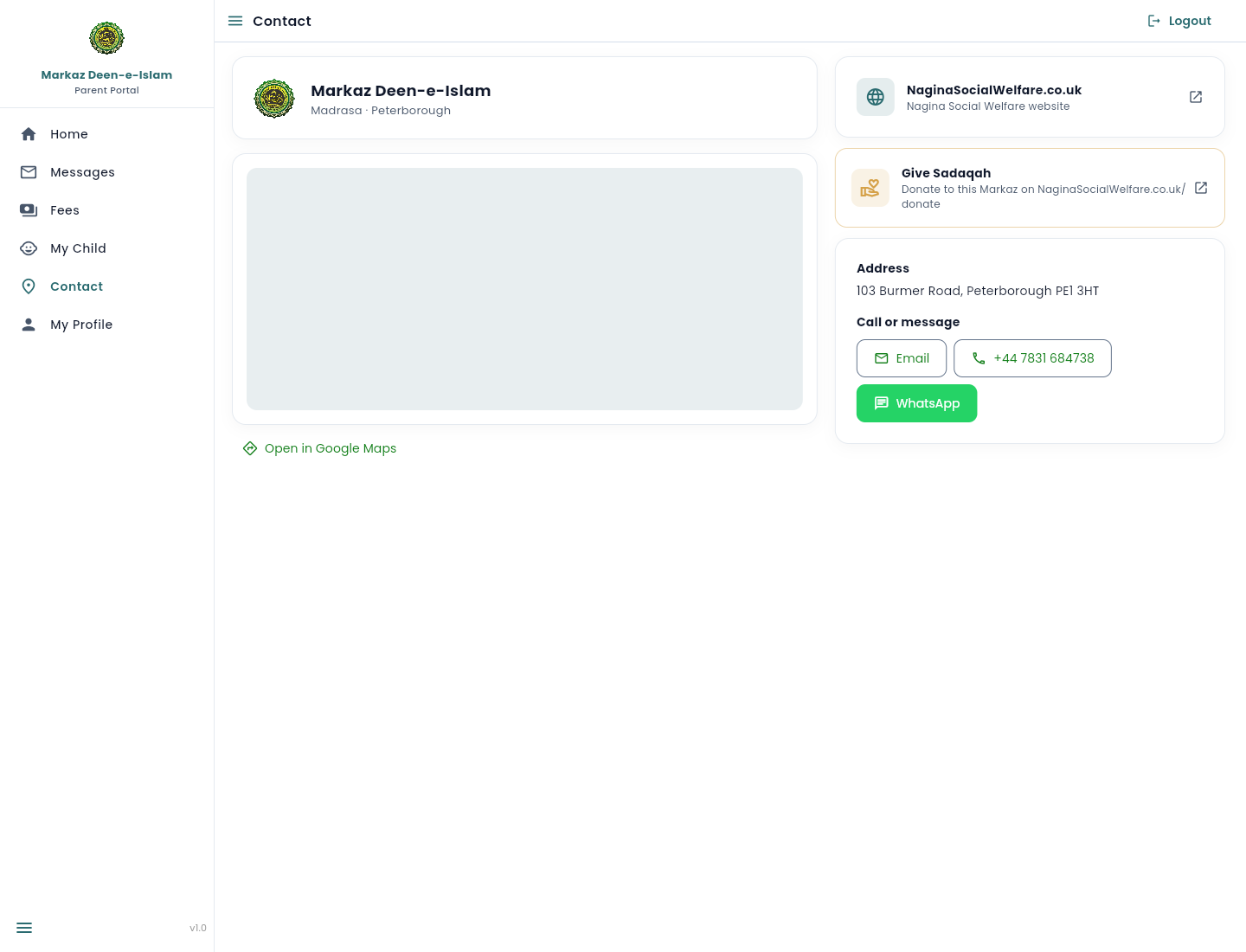Click the Contact location pin icon
1246x952 pixels.
(x=29, y=286)
